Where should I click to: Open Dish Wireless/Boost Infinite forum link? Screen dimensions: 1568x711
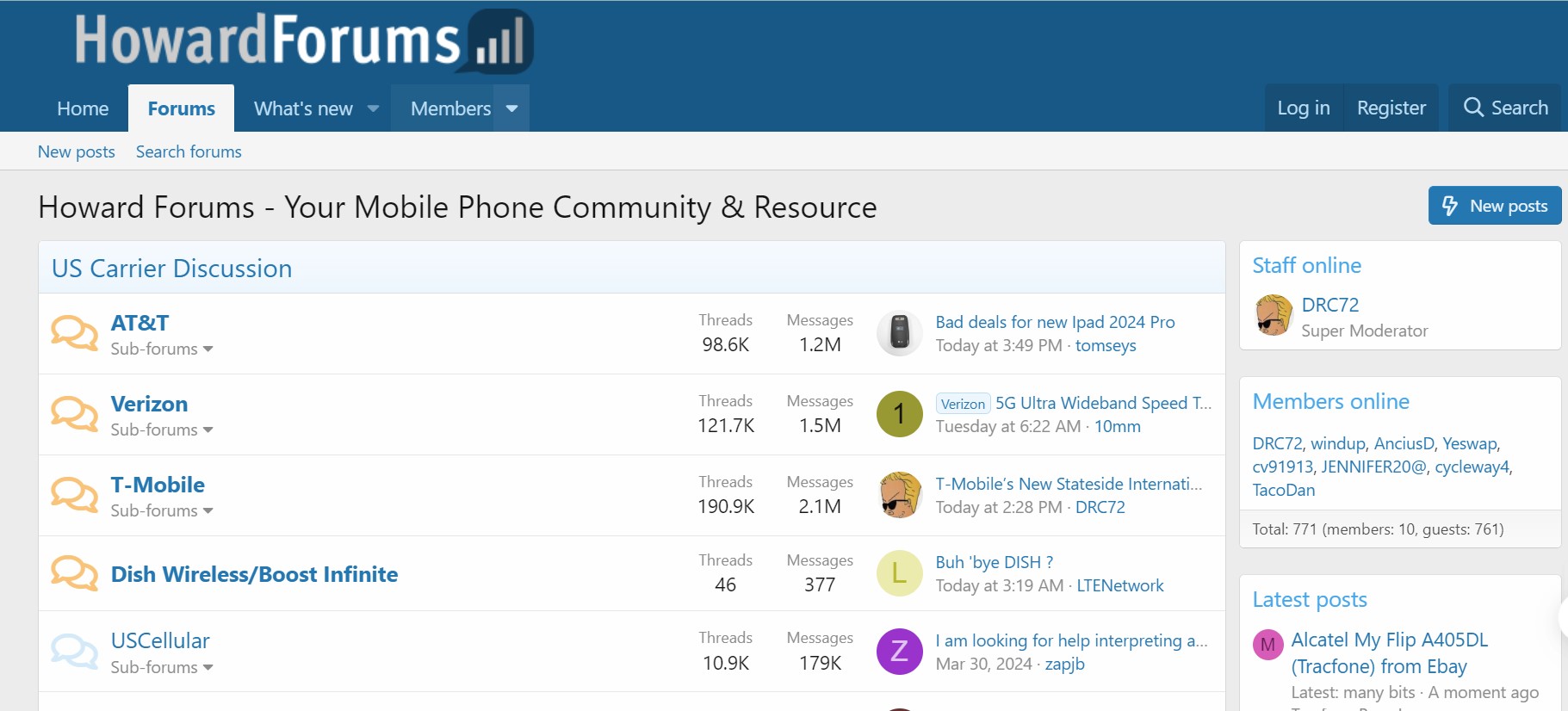click(254, 574)
